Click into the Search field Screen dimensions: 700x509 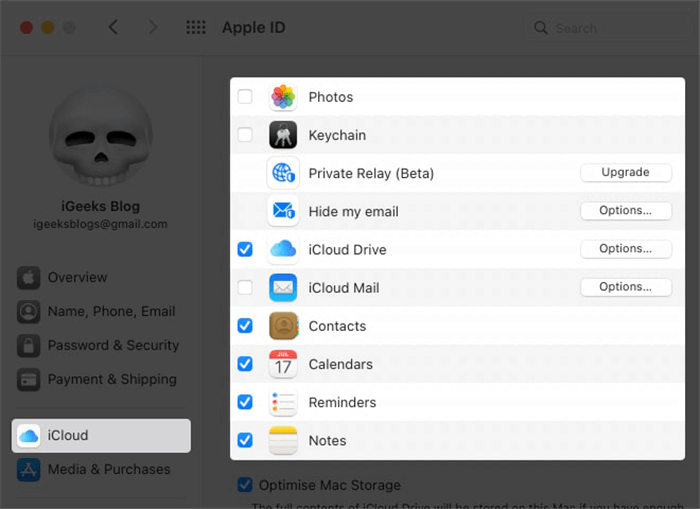tap(607, 28)
